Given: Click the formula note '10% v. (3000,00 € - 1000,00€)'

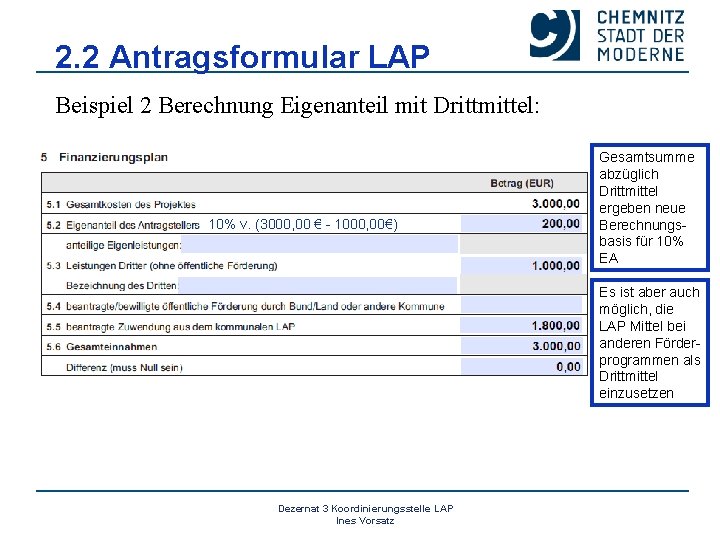Looking at the screenshot, I should click(x=303, y=224).
